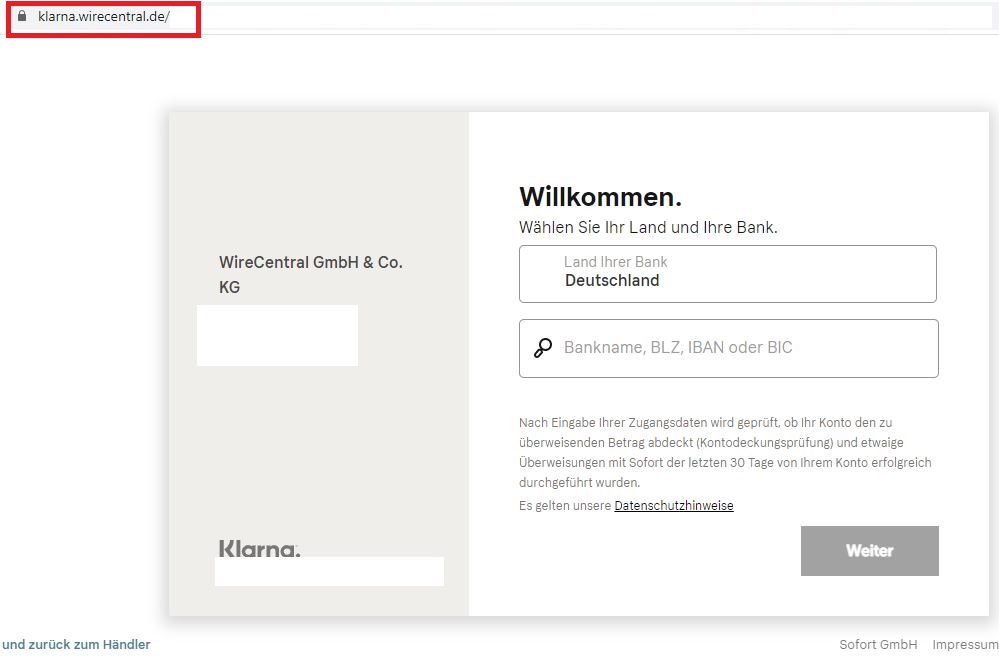Screen dimensions: 999x668
Task: Click the WireCentral GmbH & Co. KG text
Action: tap(311, 275)
